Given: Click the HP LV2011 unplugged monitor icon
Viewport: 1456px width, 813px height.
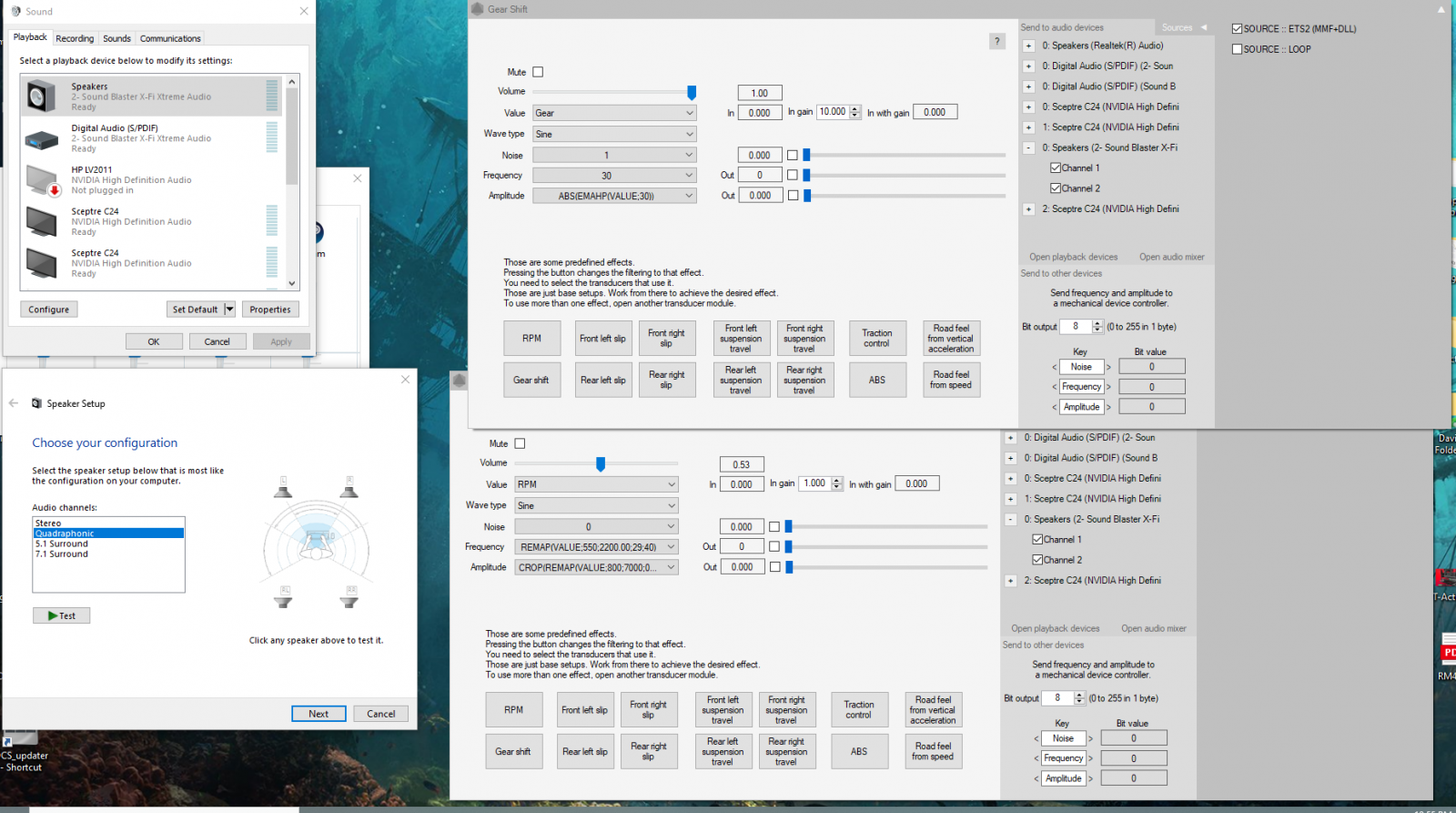Looking at the screenshot, I should tap(42, 180).
